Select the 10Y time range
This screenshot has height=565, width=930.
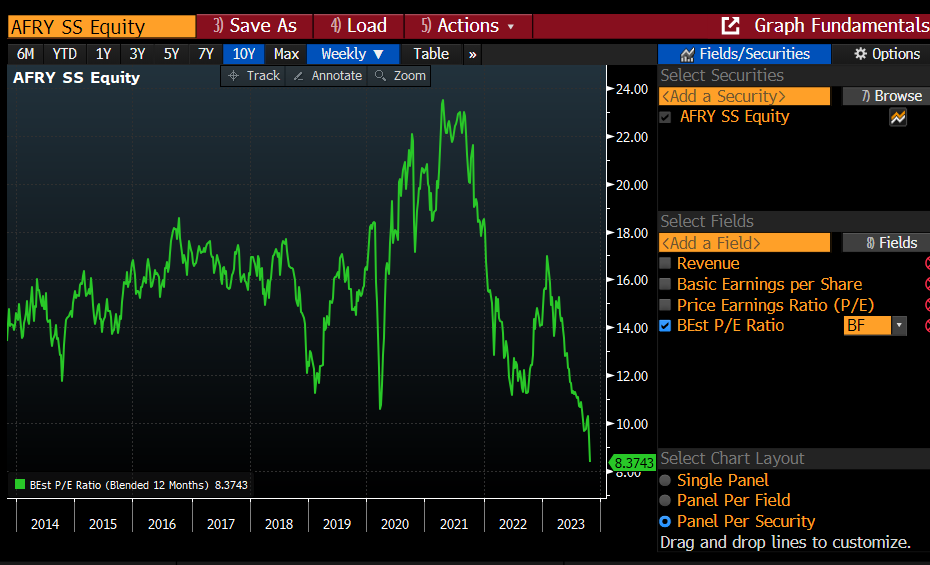pos(244,54)
